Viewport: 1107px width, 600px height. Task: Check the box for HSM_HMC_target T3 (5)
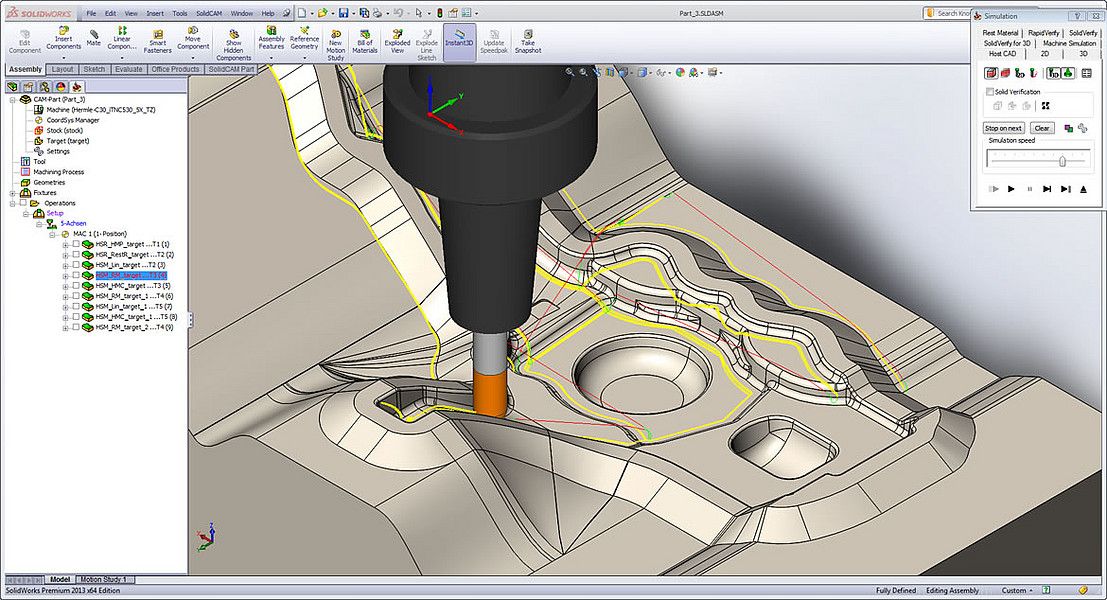pyautogui.click(x=76, y=286)
